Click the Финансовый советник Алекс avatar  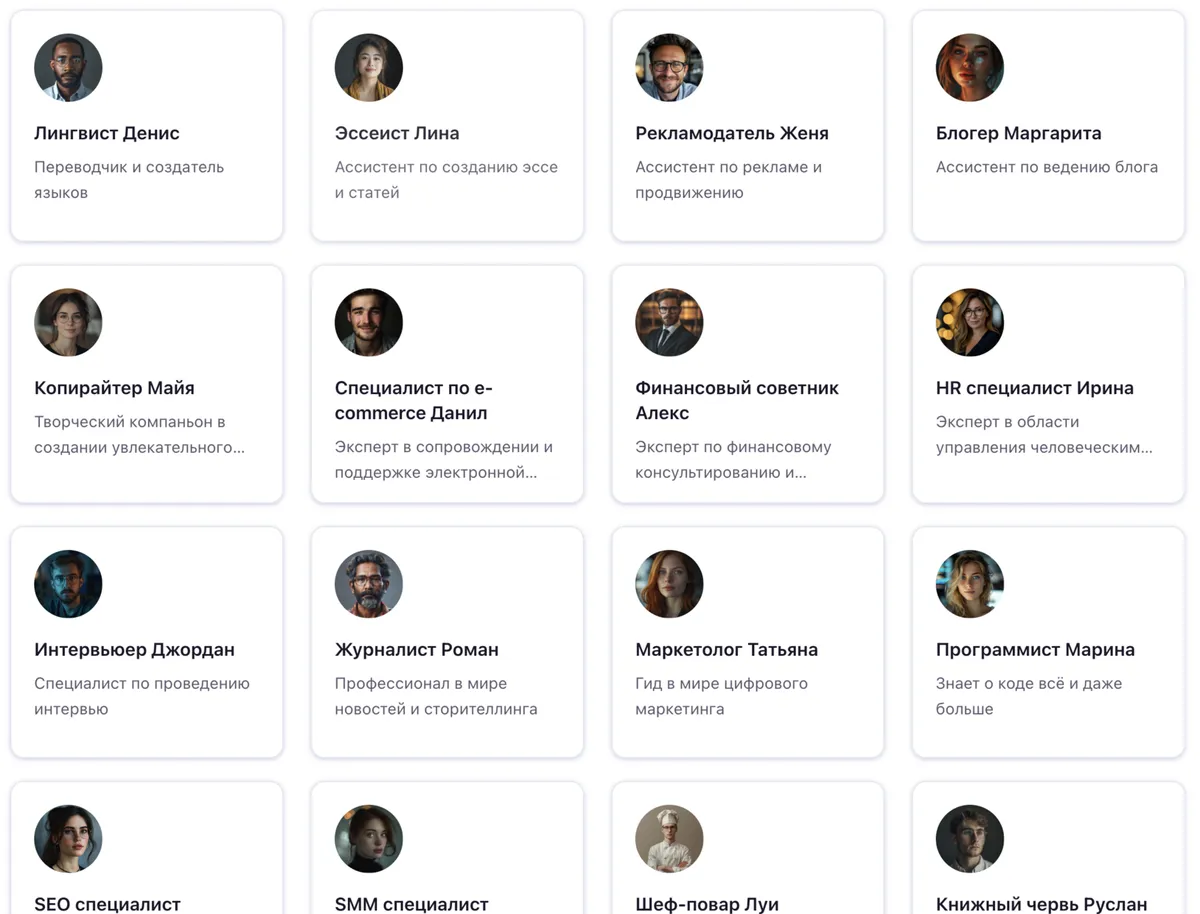(668, 322)
